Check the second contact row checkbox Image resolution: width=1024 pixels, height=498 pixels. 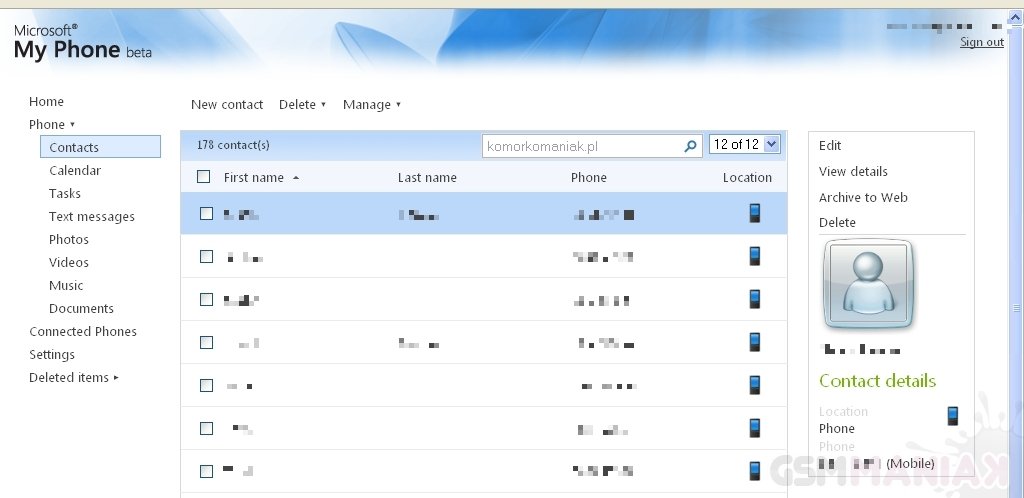206,257
